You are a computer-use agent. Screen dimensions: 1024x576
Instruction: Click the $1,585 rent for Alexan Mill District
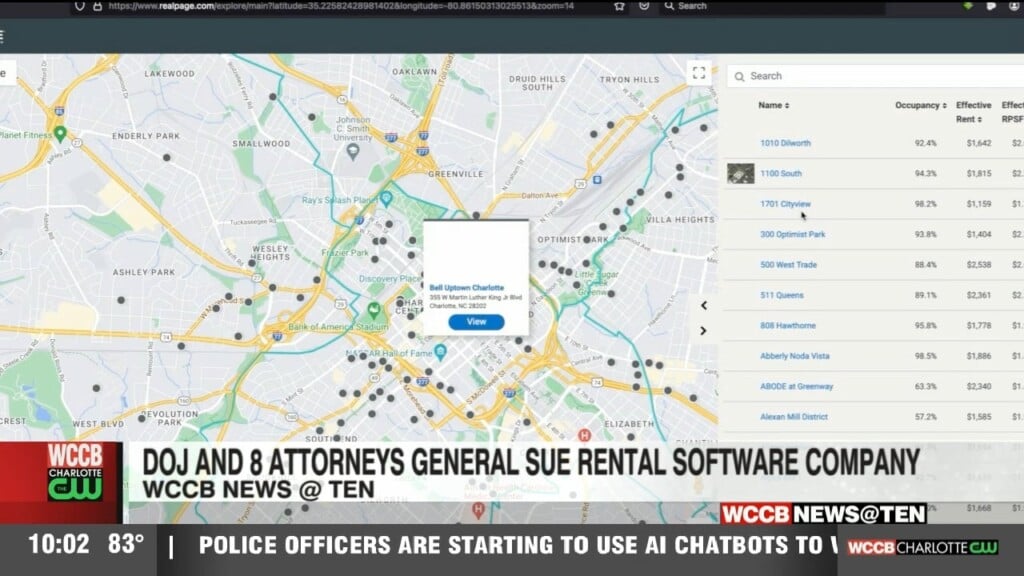point(979,417)
